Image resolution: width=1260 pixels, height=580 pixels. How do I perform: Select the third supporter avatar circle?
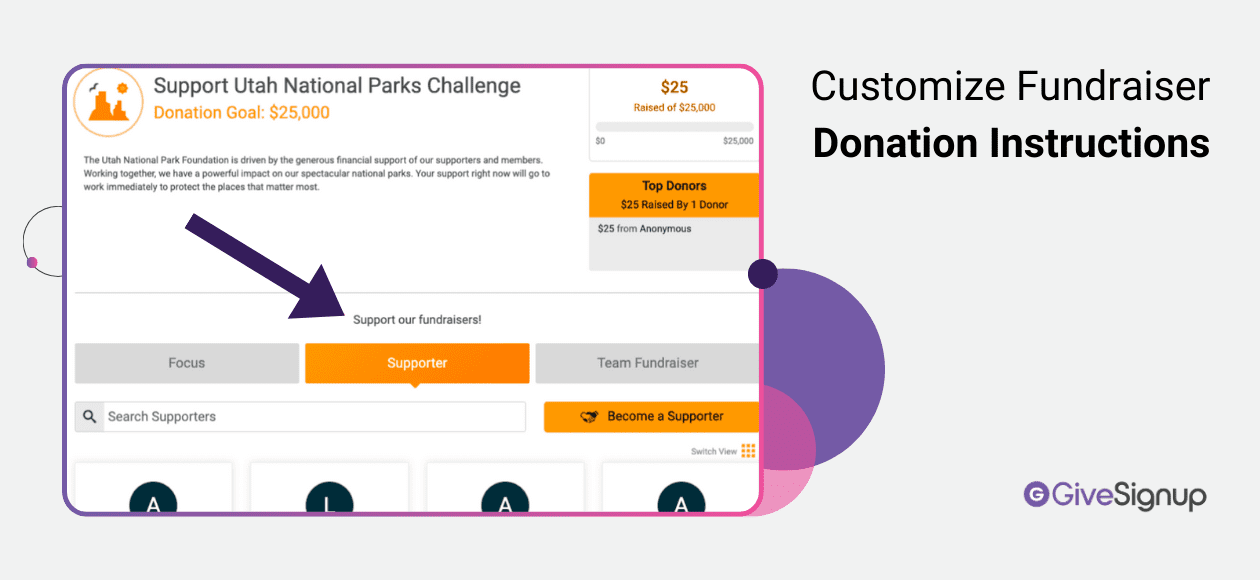point(505,502)
